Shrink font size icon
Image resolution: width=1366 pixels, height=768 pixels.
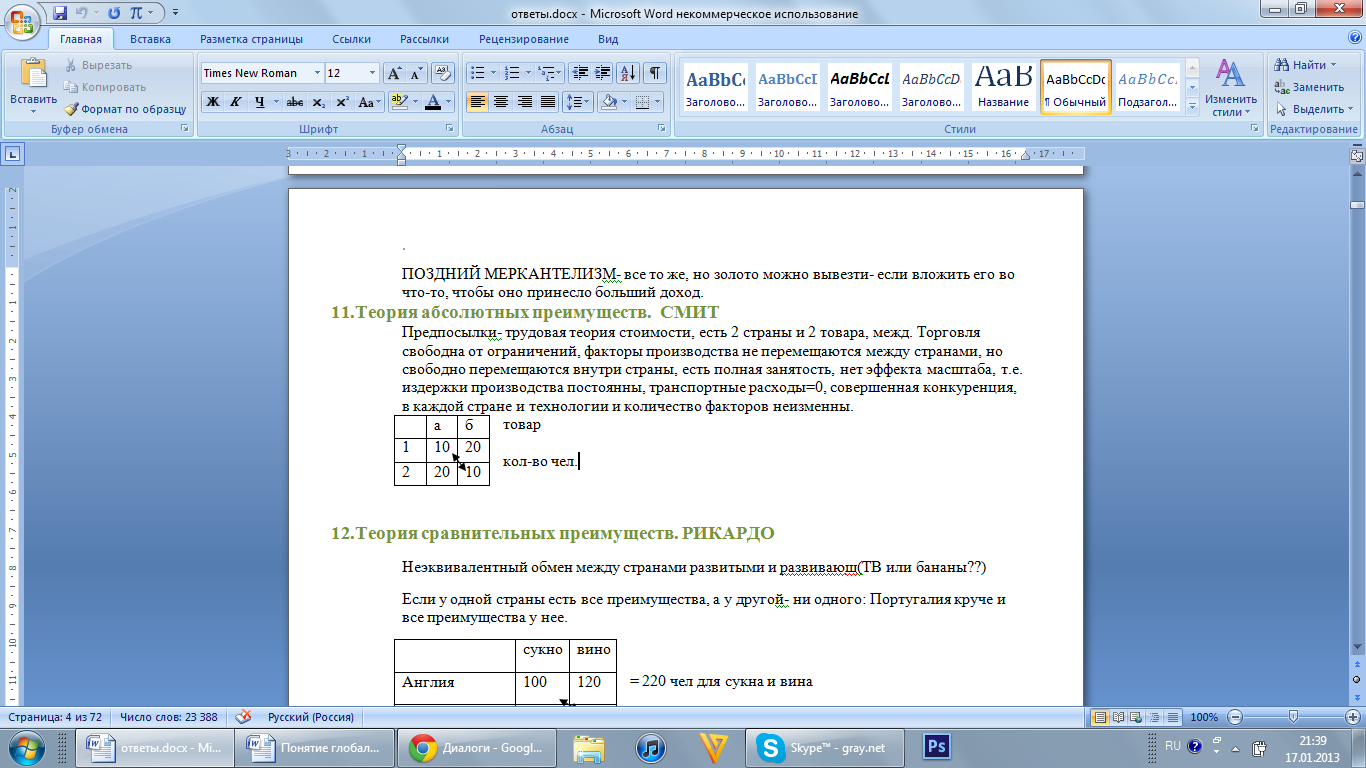click(x=416, y=73)
